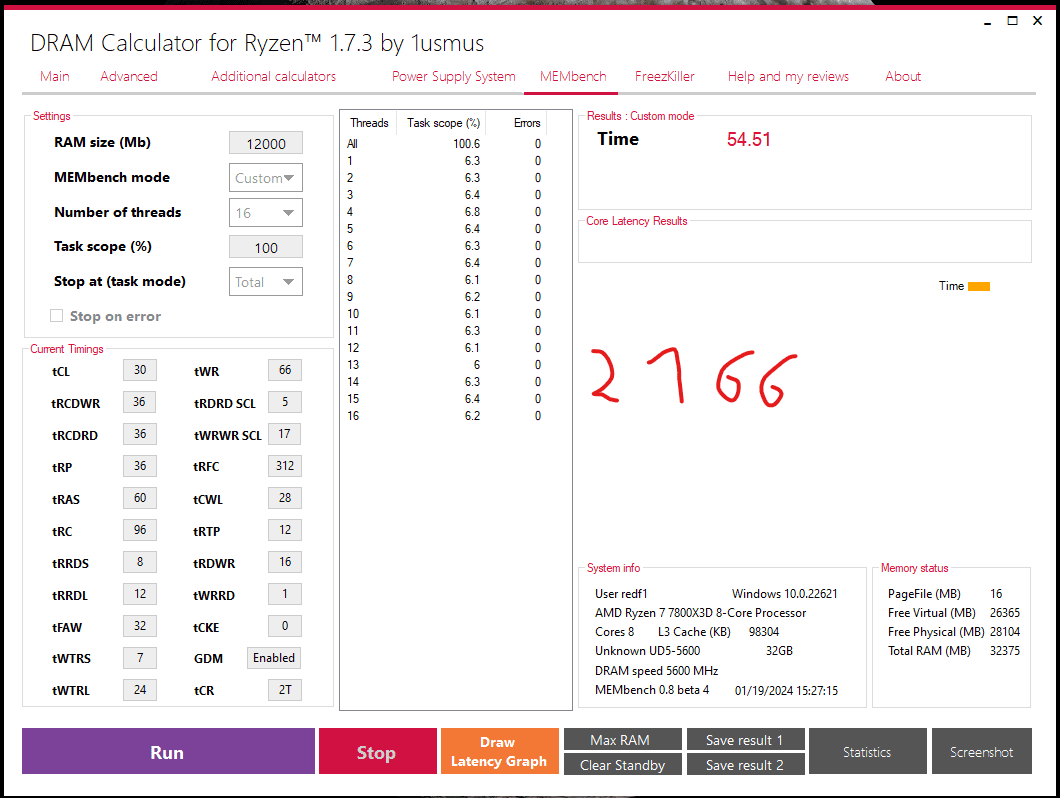Image resolution: width=1060 pixels, height=798 pixels.
Task: Click the Clear Standby button
Action: tap(622, 765)
